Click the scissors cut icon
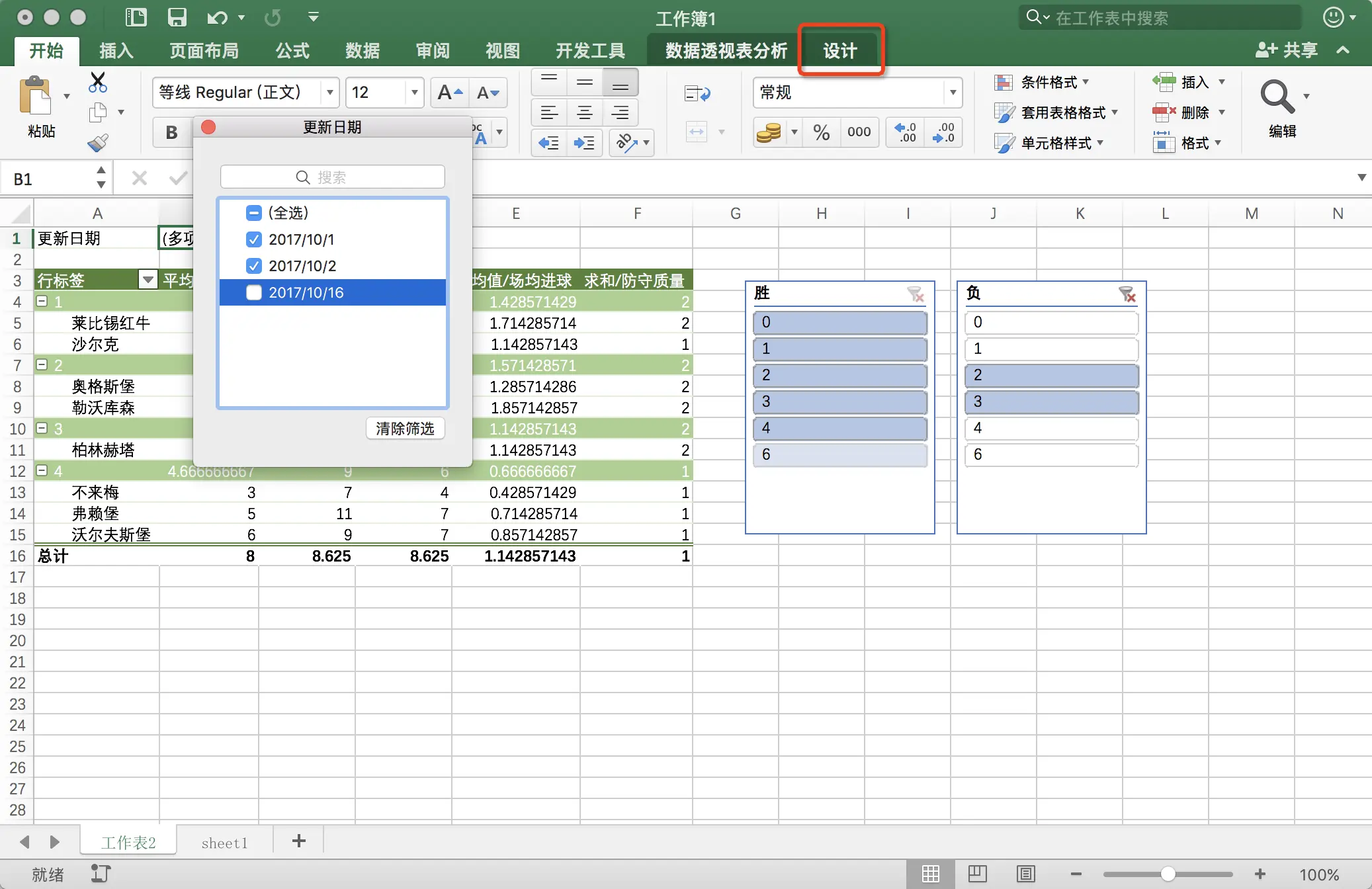The width and height of the screenshot is (1372, 889). [x=98, y=82]
